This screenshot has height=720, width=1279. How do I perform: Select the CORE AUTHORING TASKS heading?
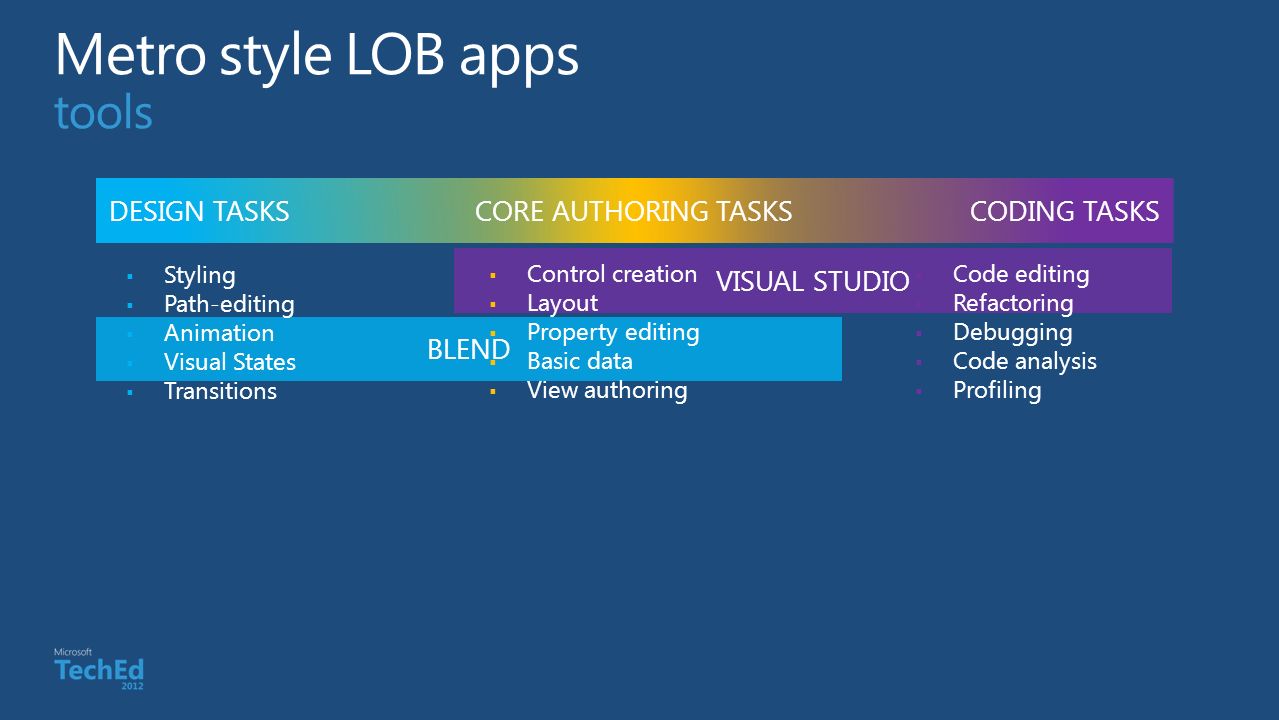pos(633,211)
